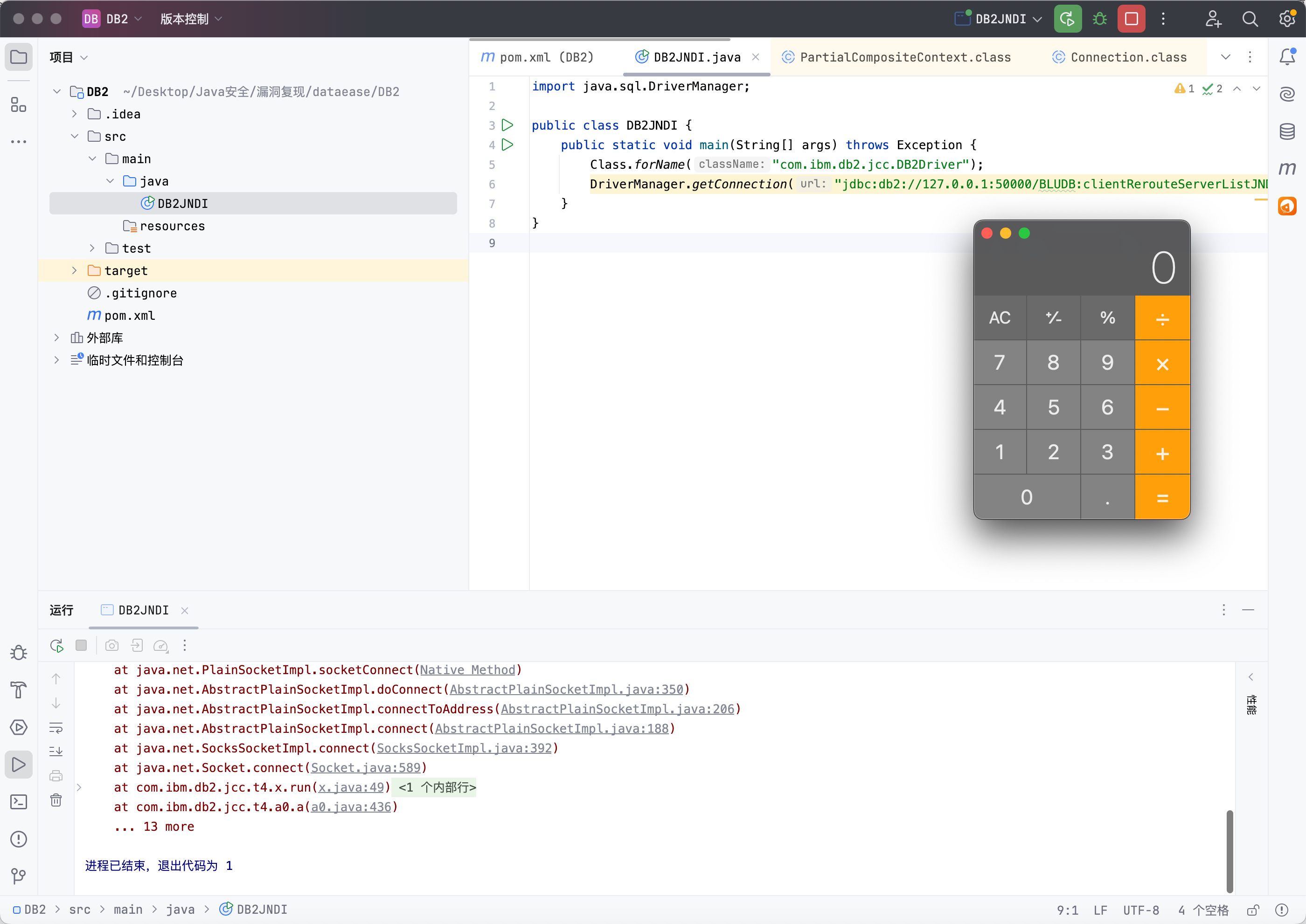Open the Problems tool window
Screen dimensions: 1306x924
coord(19,839)
